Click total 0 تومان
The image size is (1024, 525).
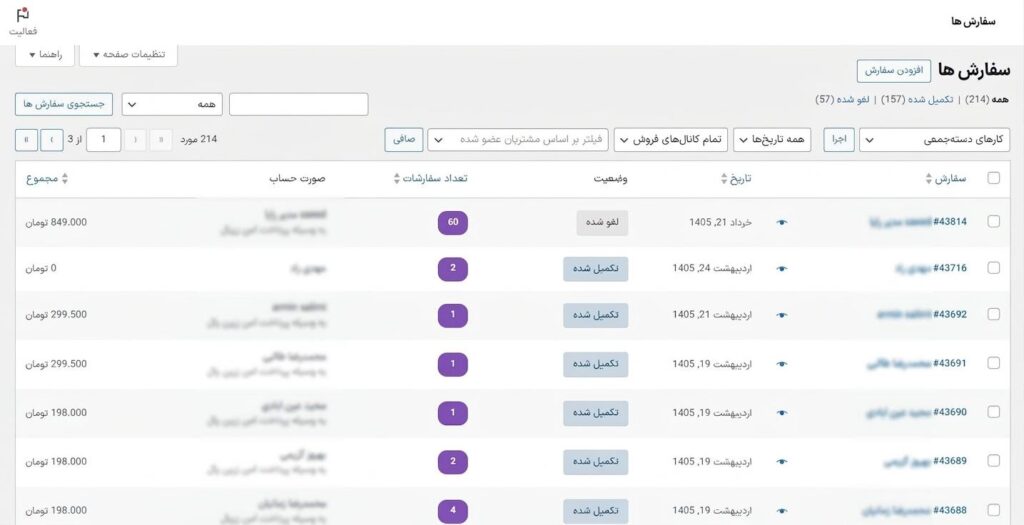pos(41,268)
